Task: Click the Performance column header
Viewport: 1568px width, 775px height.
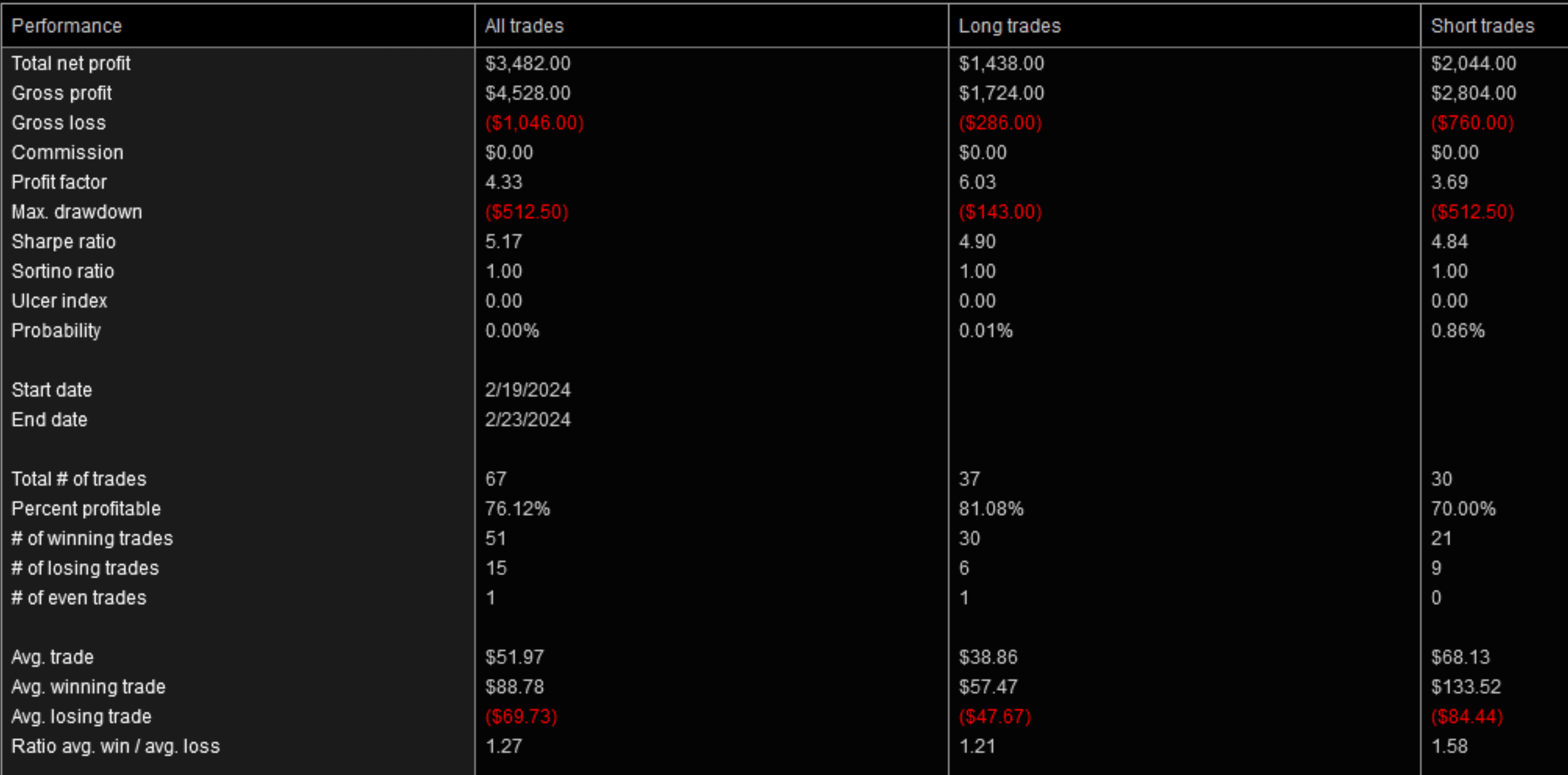Action: coord(66,26)
